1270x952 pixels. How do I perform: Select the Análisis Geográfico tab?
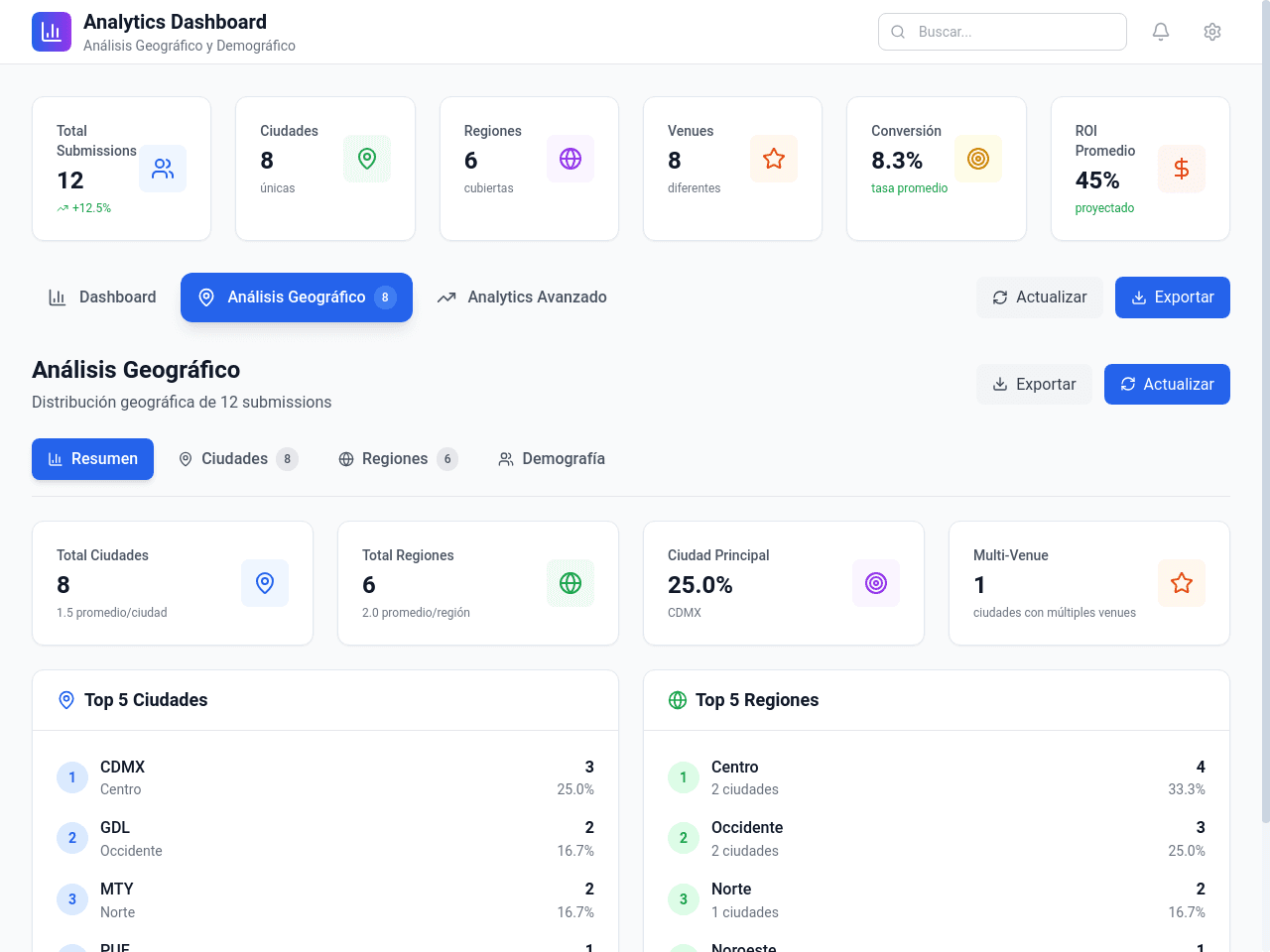[x=297, y=297]
